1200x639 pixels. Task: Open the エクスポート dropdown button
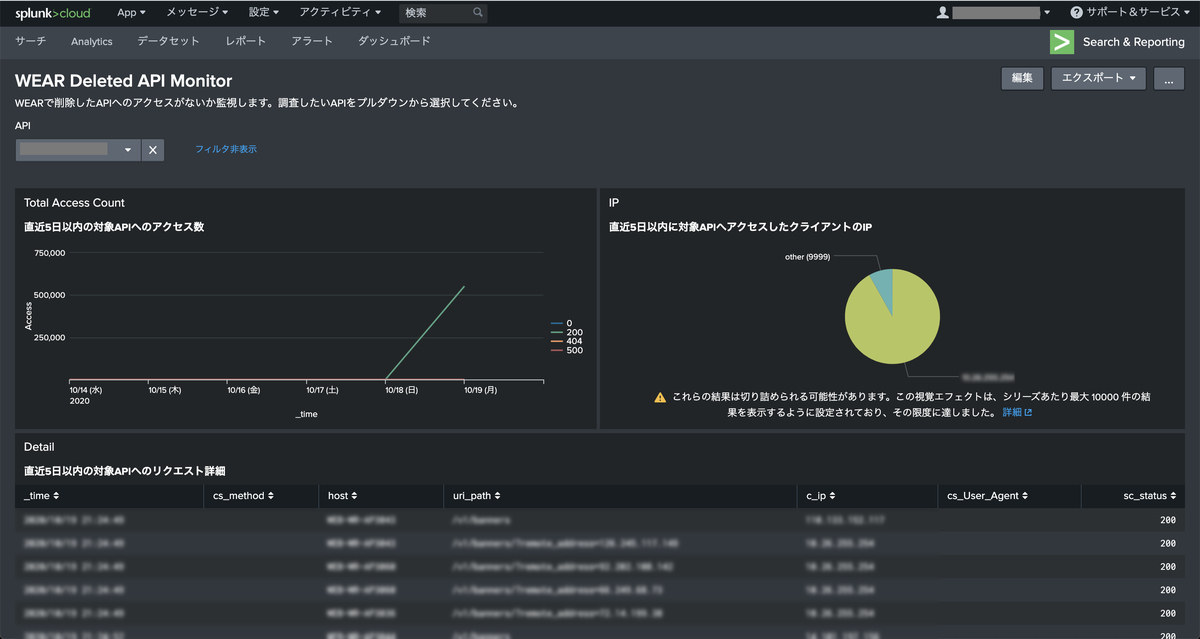(1099, 78)
